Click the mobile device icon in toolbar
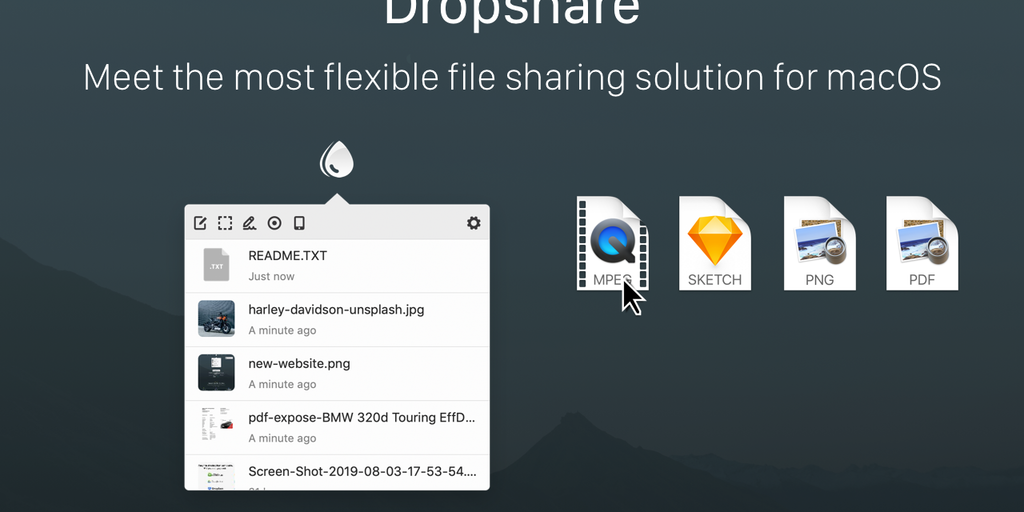 tap(299, 223)
